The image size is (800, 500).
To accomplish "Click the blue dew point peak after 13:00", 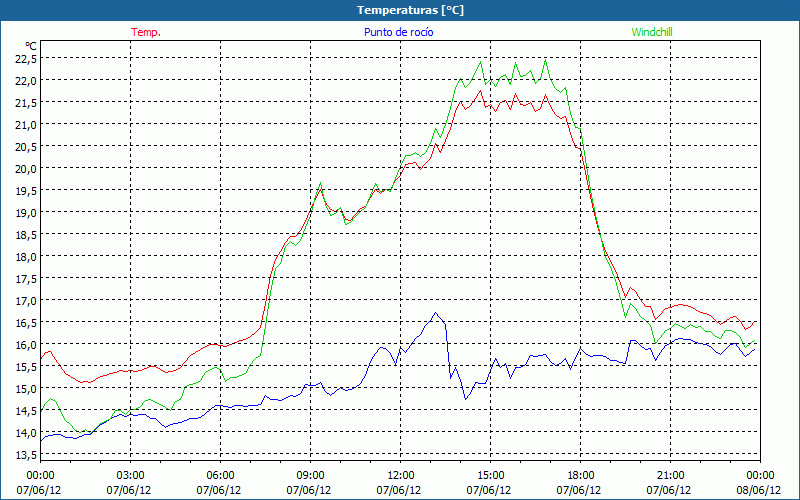I will click(x=435, y=313).
